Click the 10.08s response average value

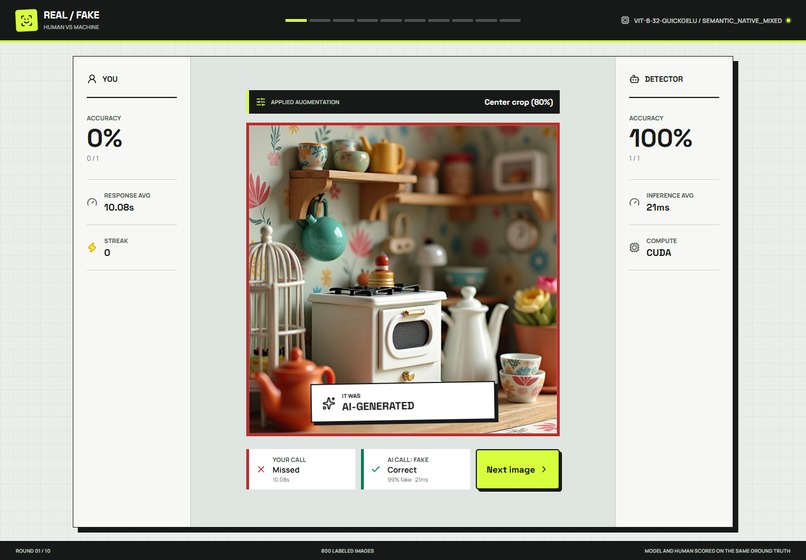click(119, 207)
